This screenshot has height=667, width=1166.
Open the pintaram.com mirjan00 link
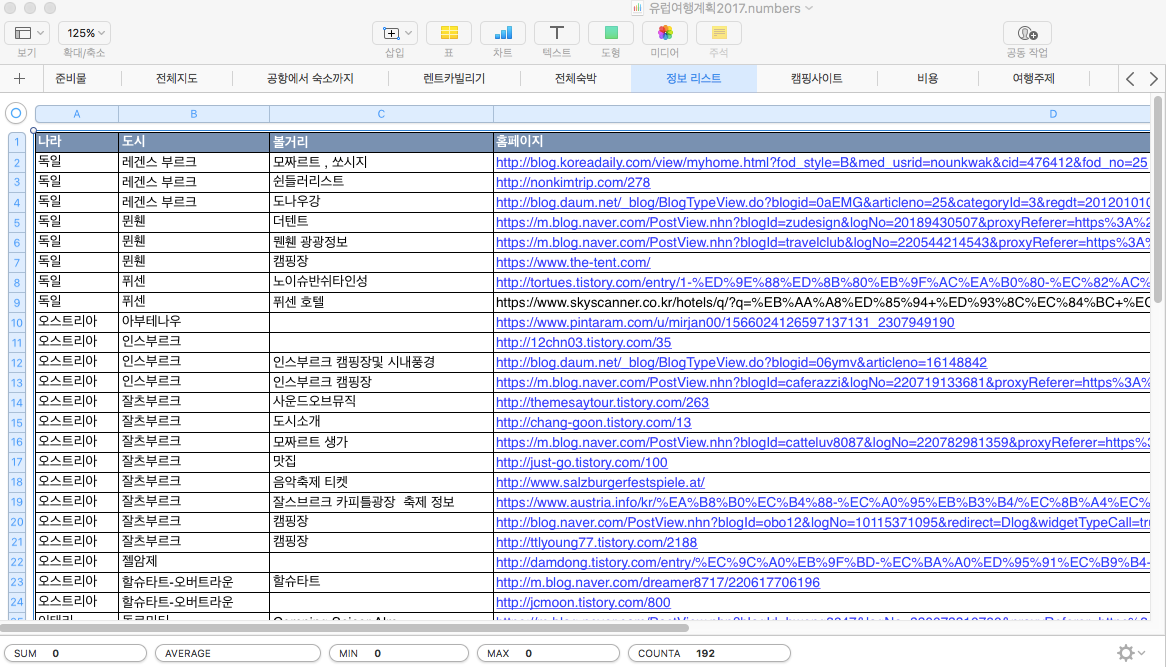pyautogui.click(x=725, y=323)
